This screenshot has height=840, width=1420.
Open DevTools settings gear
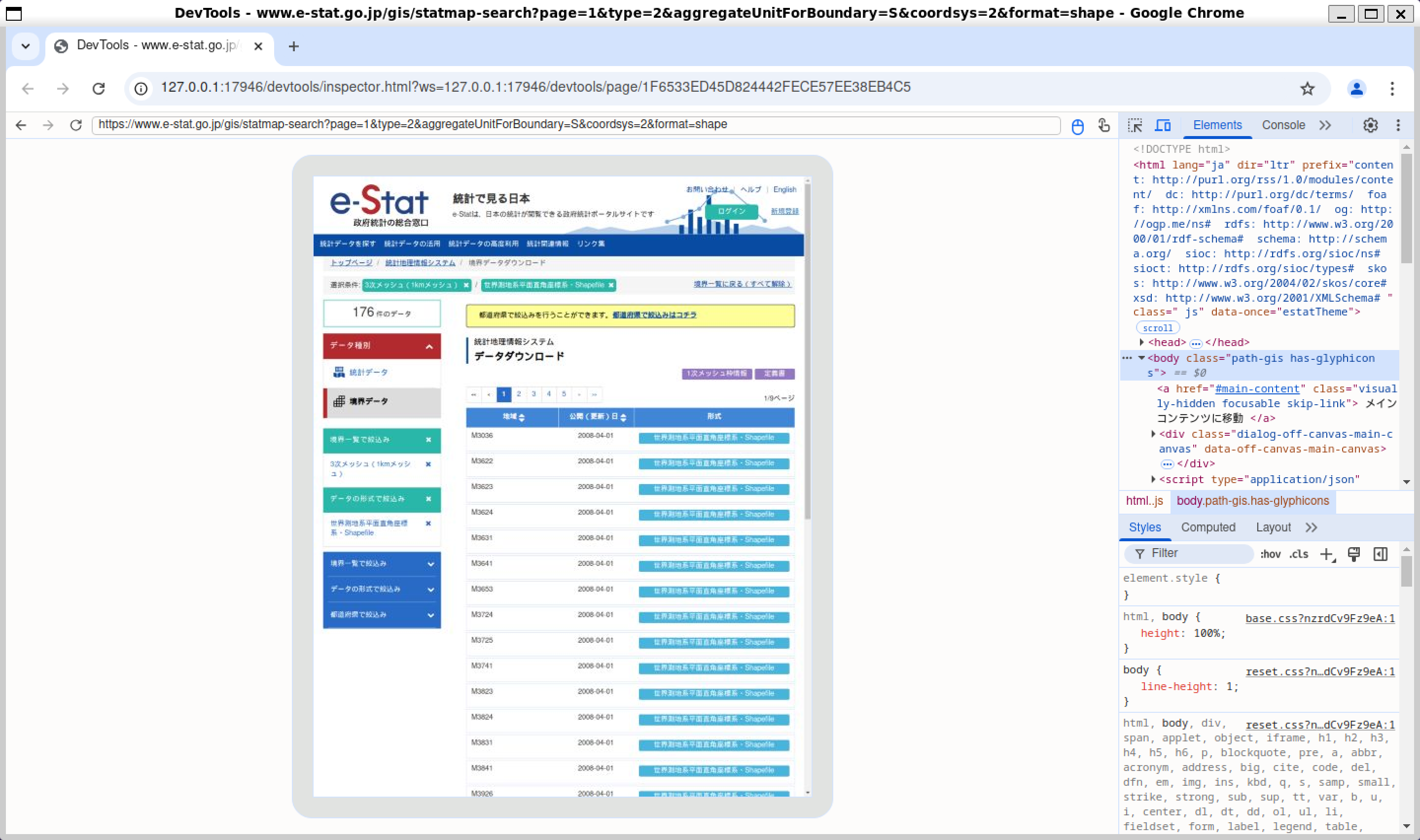coord(1370,125)
